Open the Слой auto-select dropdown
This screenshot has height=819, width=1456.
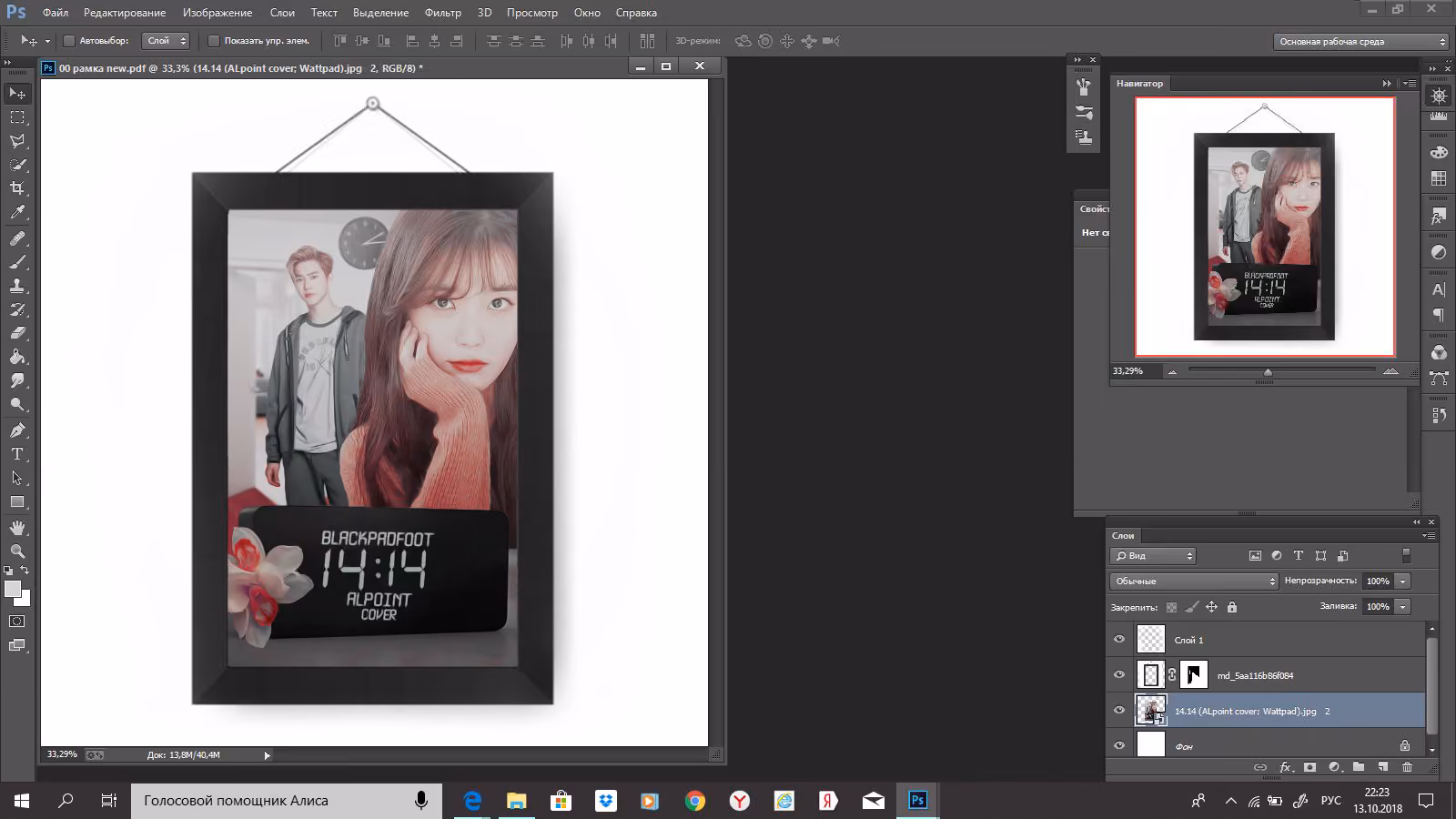[167, 41]
